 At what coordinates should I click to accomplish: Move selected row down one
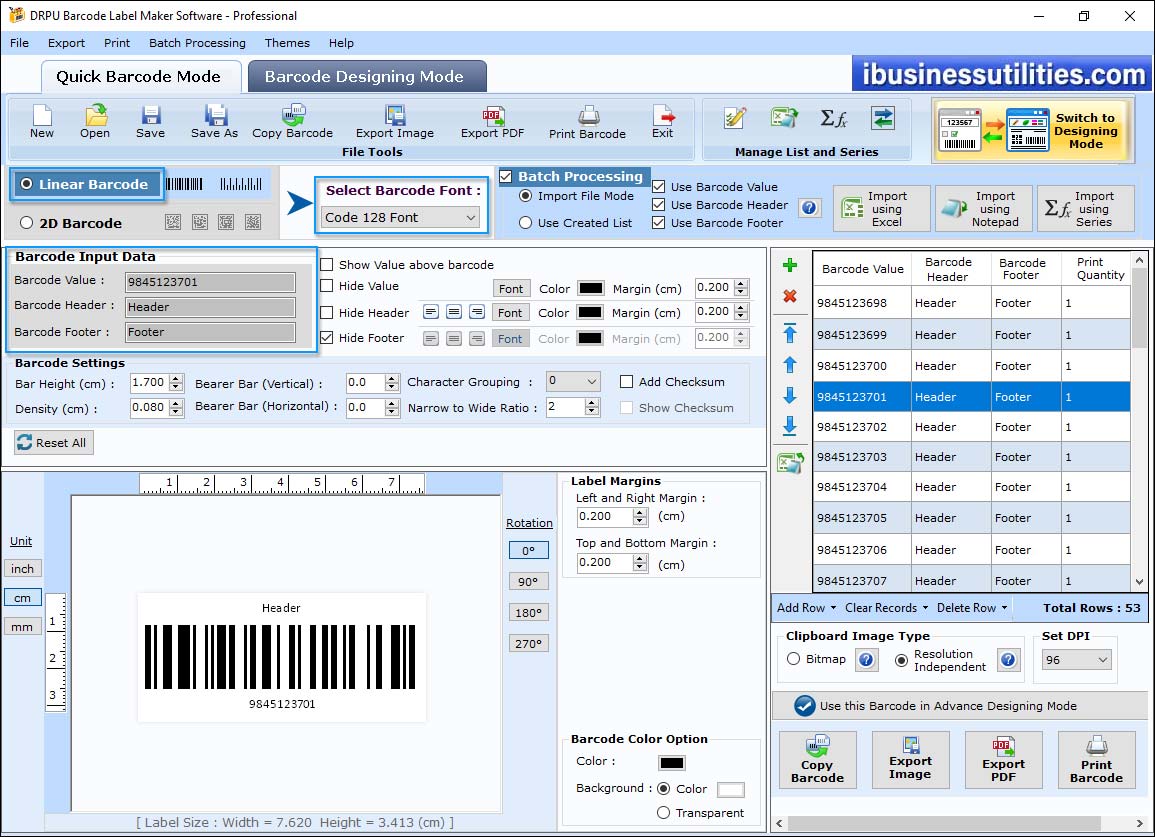coord(790,396)
